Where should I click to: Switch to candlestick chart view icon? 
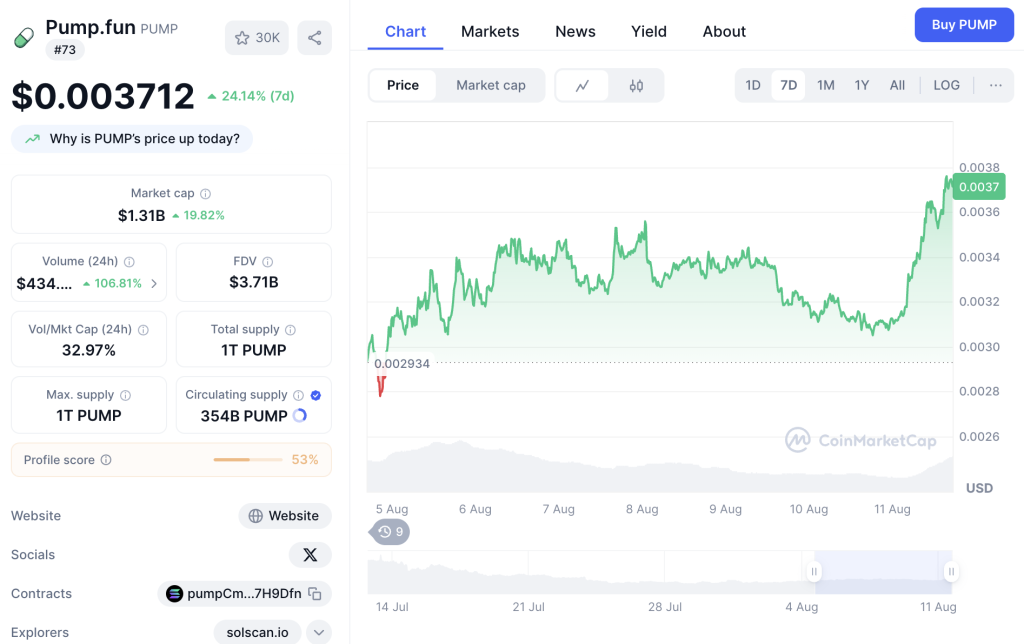pos(636,86)
